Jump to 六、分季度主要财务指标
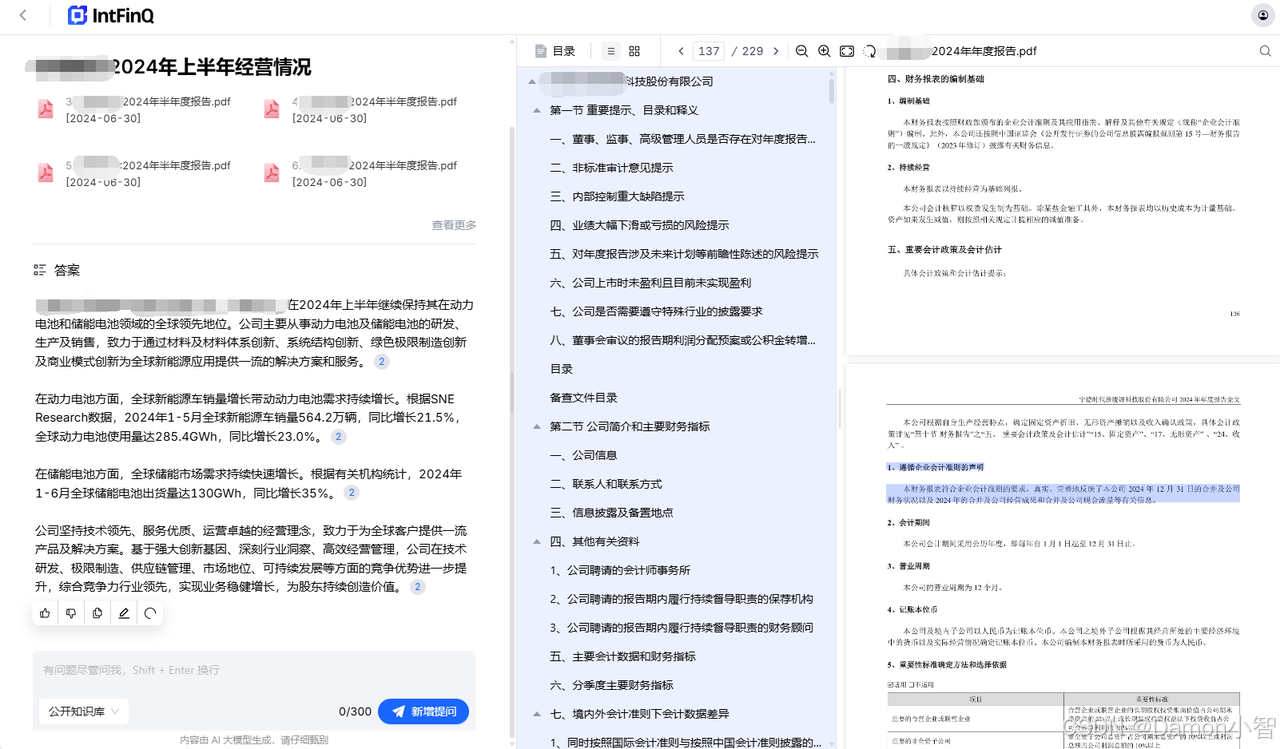 [611, 686]
